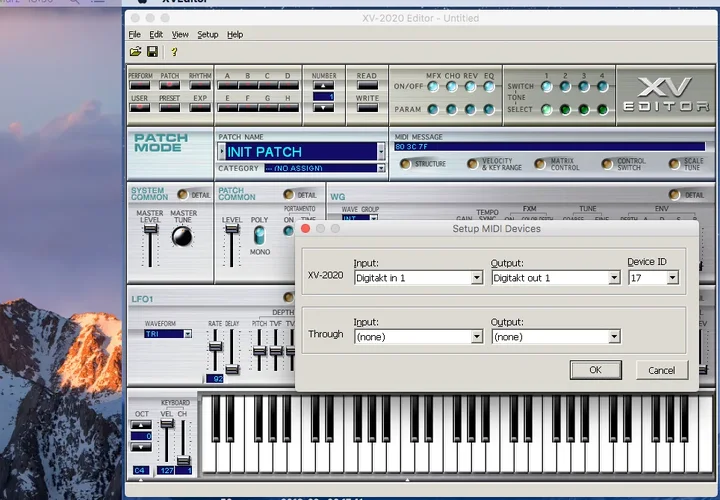Click the yellow question mark help icon
Viewport: 720px width, 500px height.
pos(174,52)
